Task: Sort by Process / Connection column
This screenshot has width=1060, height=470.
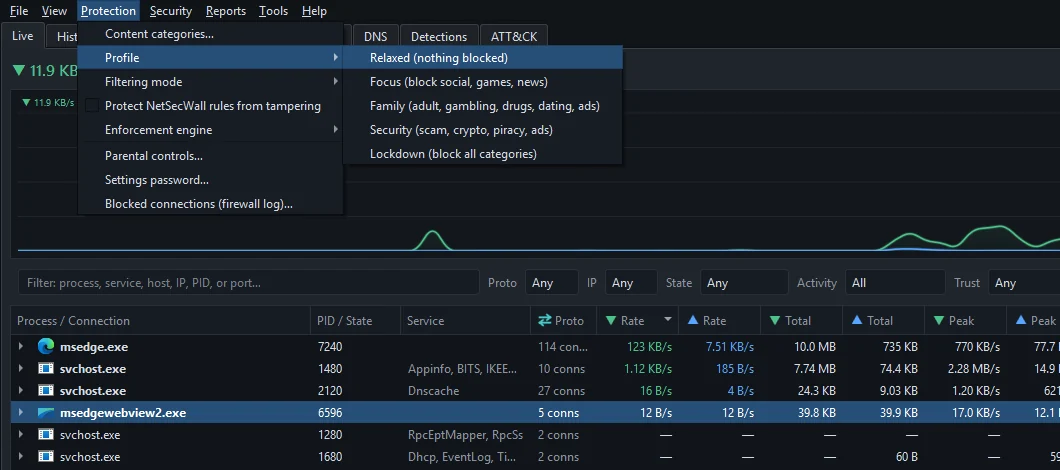Action: tap(161, 321)
